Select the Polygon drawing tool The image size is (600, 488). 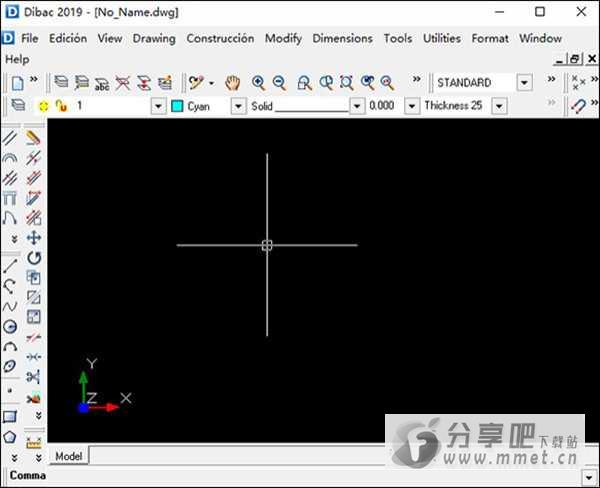(10, 437)
